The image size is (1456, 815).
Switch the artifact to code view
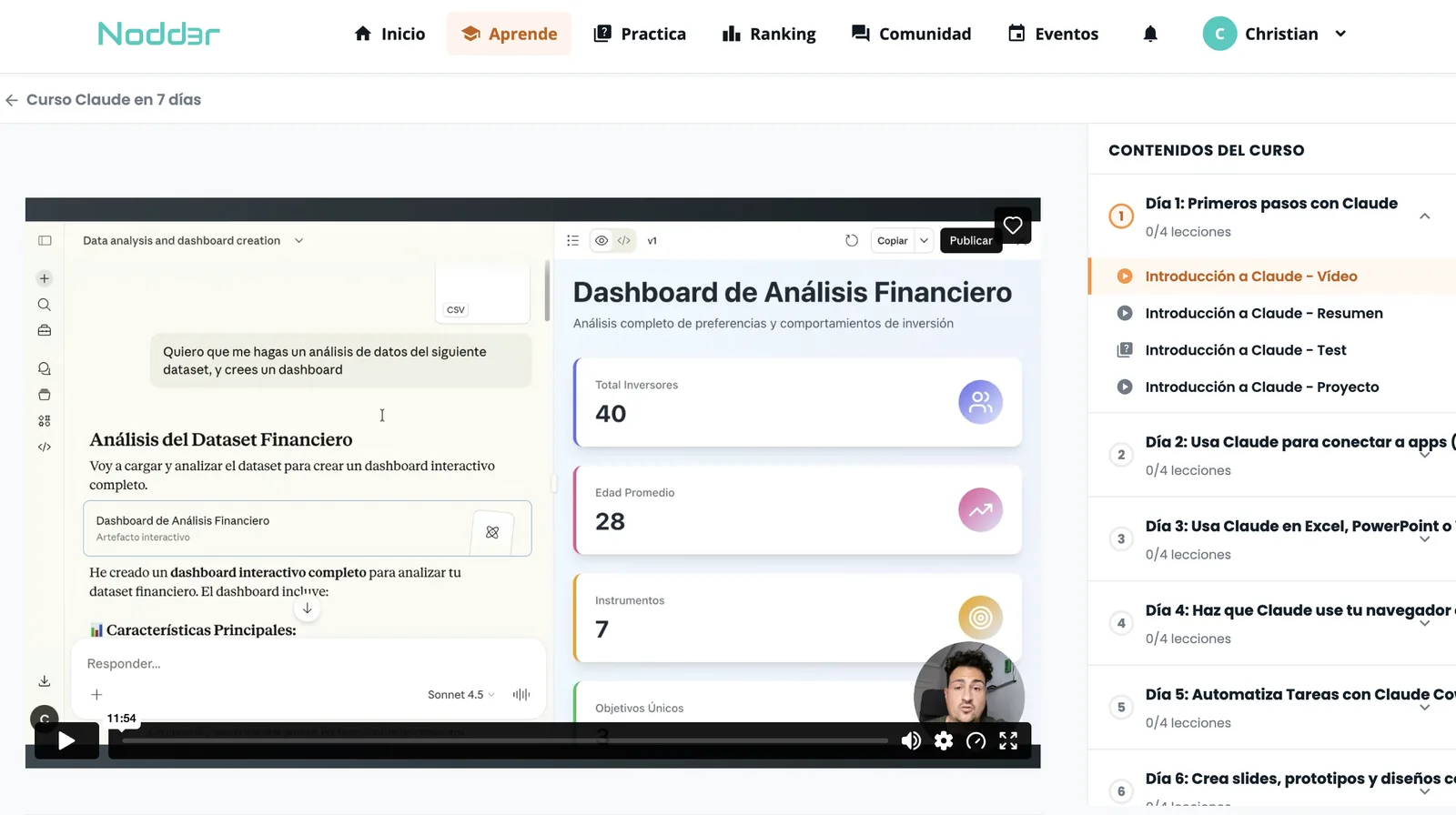click(623, 240)
